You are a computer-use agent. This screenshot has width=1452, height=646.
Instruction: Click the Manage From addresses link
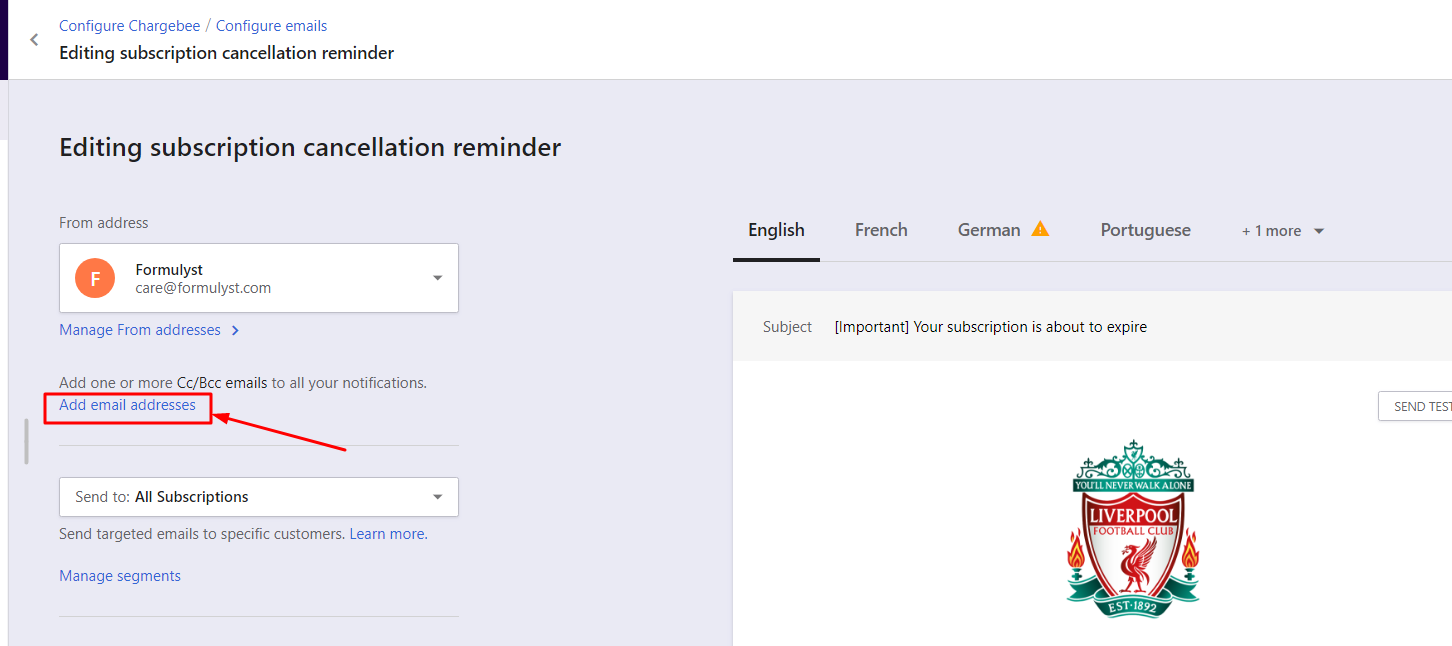(140, 330)
